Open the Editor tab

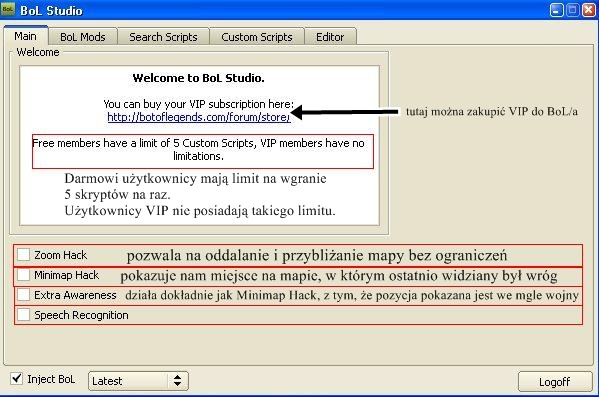click(330, 37)
